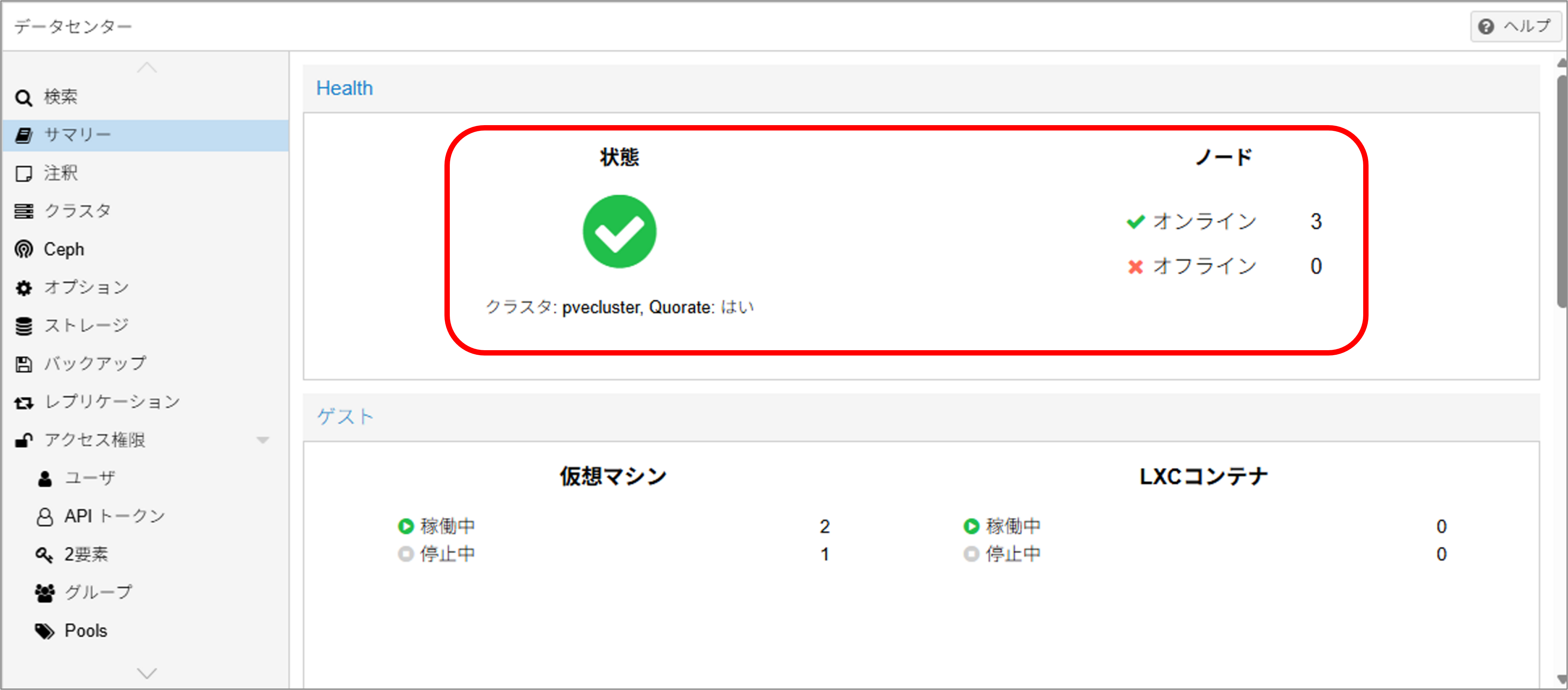This screenshot has height=690, width=1568.
Task: Open the サマリー menu item
Action: click(x=77, y=135)
